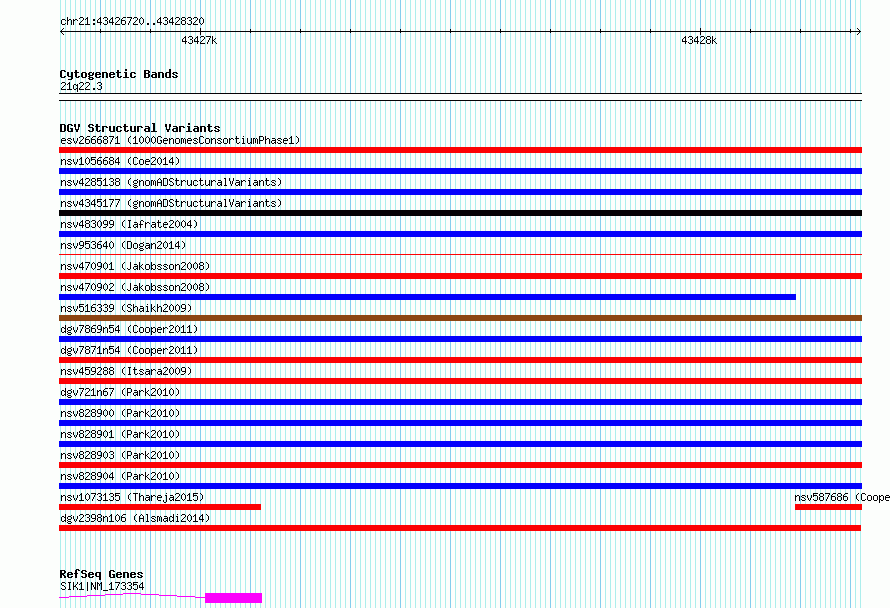Open nsv4285138 gnomAD variant label

coord(171,182)
